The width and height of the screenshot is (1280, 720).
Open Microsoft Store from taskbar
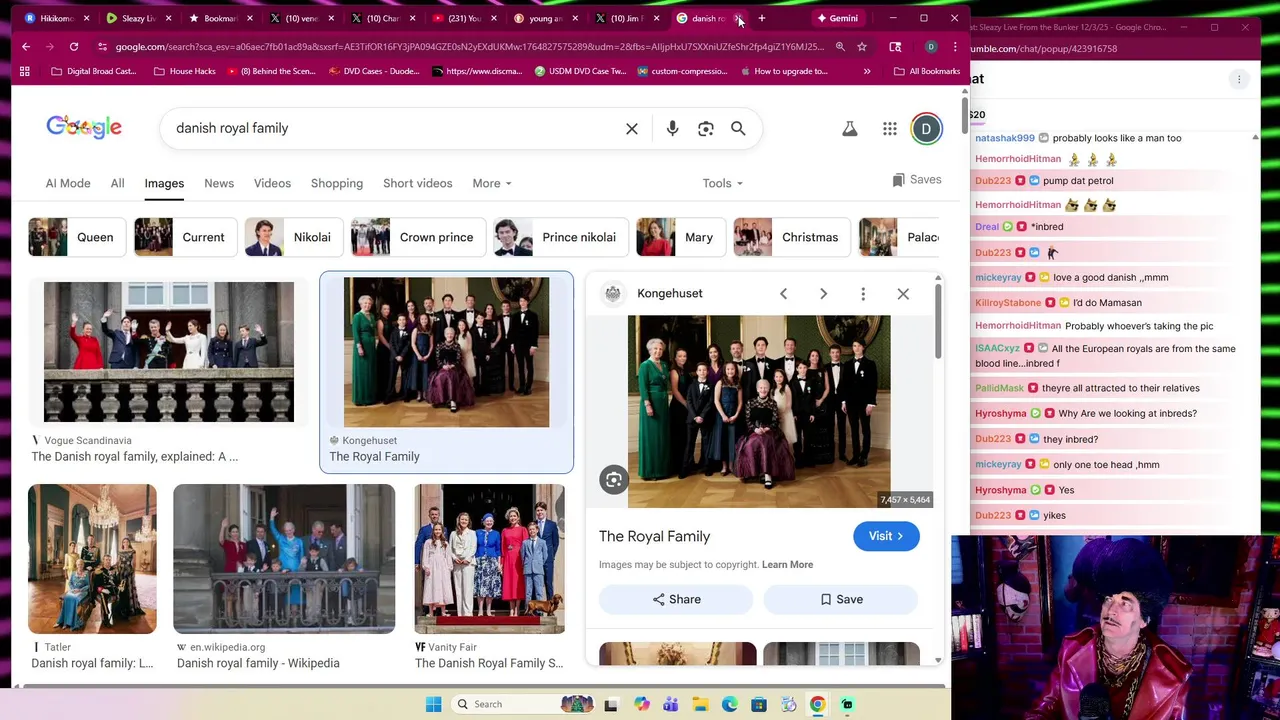tap(759, 704)
